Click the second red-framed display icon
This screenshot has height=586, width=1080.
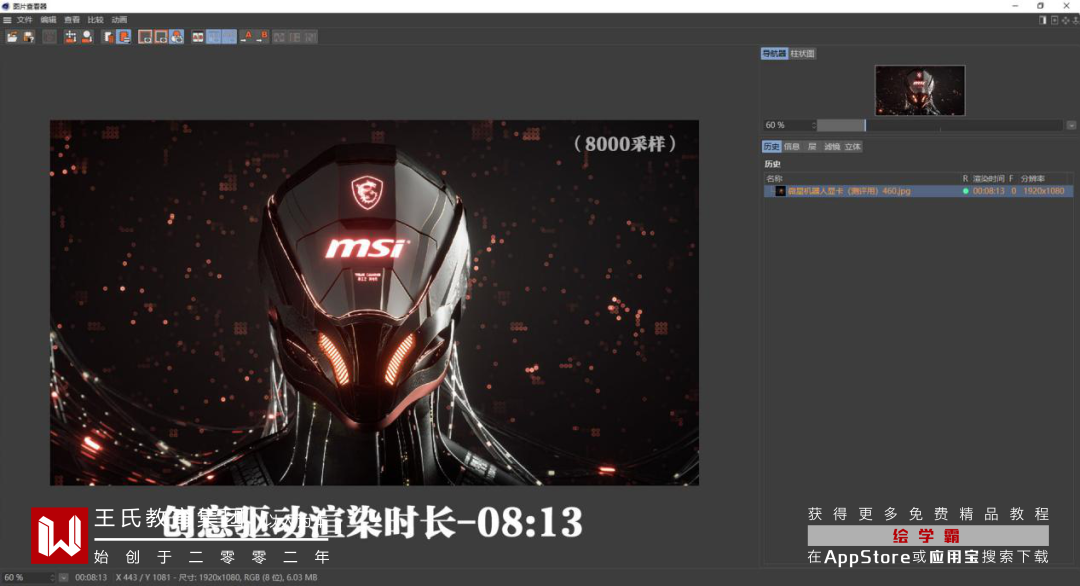coord(161,37)
